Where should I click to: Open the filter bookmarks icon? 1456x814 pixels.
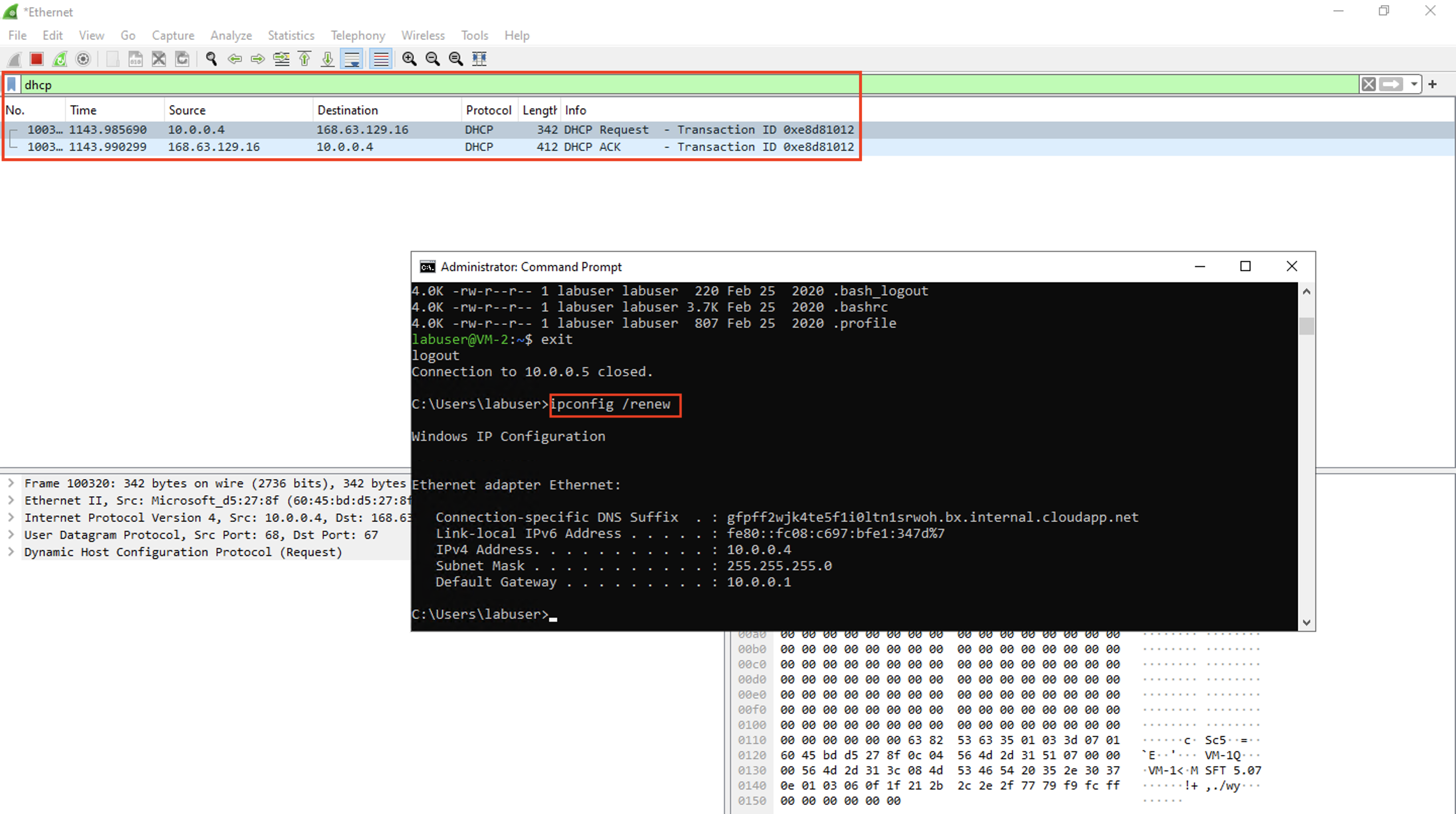(x=11, y=84)
